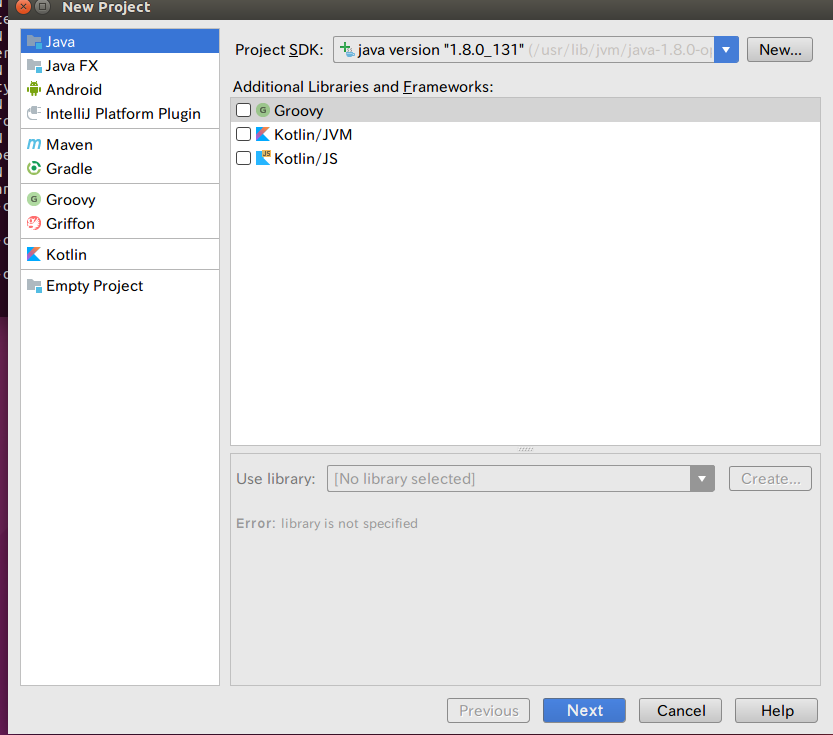The height and width of the screenshot is (735, 833).
Task: Click the Kotlin/JS label text
Action: (306, 158)
